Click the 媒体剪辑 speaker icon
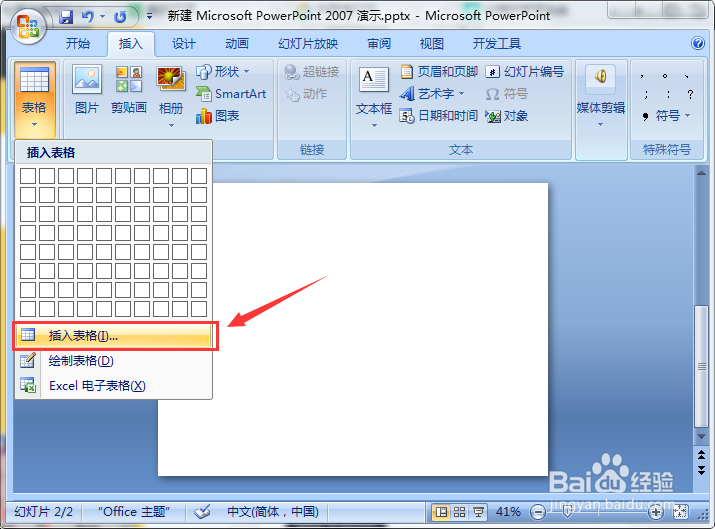 pos(601,77)
